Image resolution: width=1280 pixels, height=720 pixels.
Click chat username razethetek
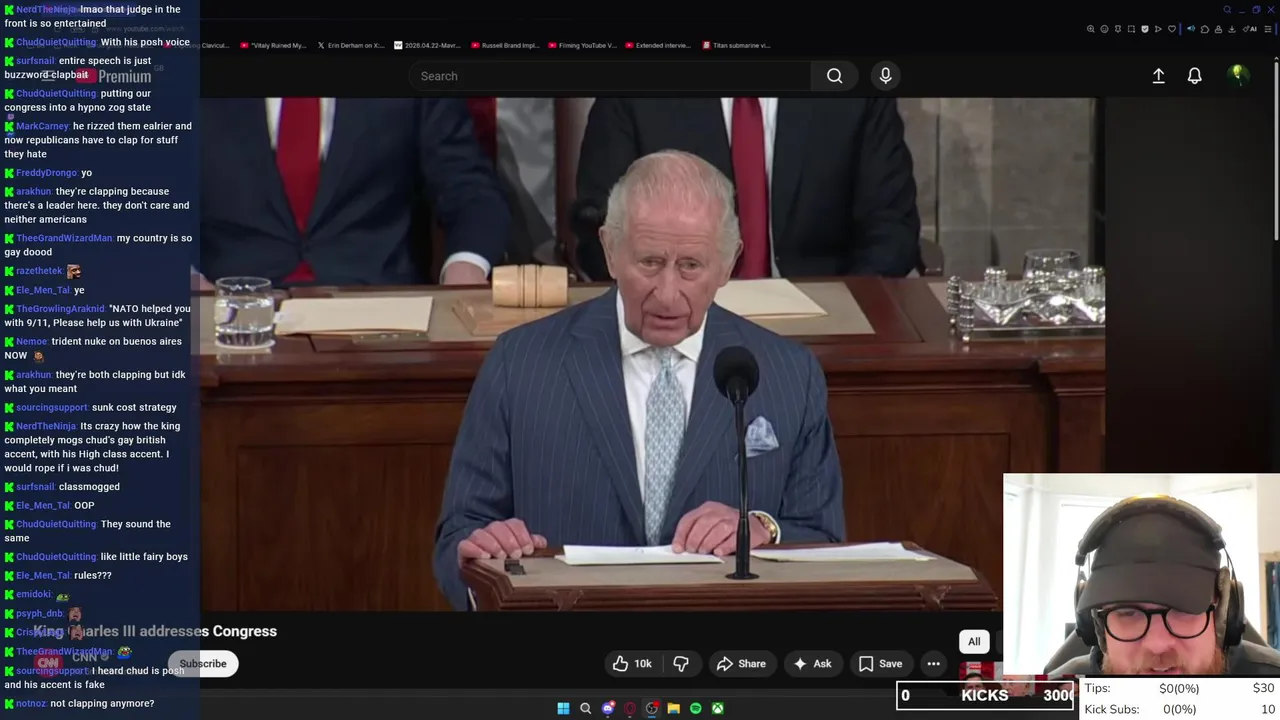coord(39,271)
